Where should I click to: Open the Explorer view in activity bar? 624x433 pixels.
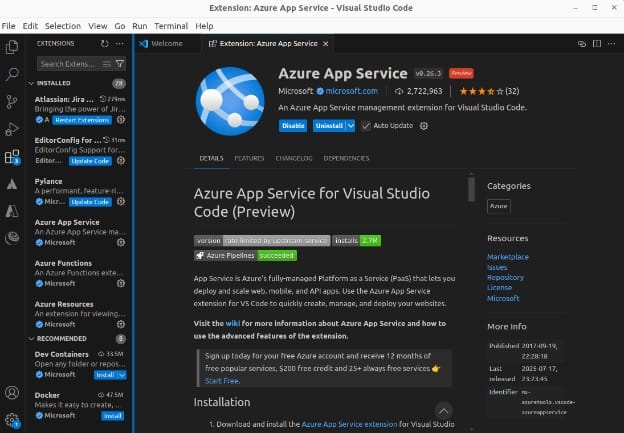pyautogui.click(x=12, y=47)
